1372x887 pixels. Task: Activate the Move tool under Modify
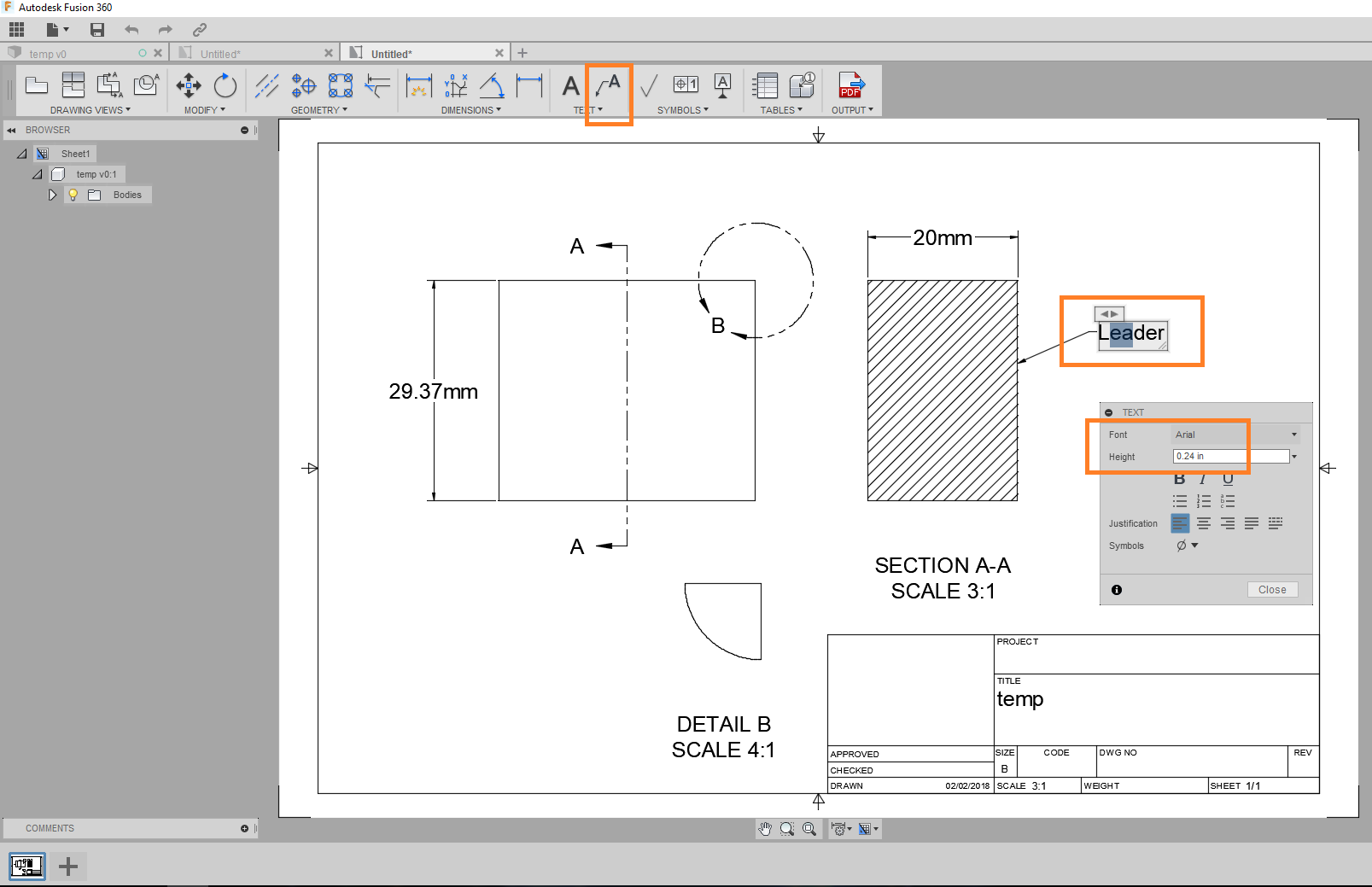coord(189,85)
